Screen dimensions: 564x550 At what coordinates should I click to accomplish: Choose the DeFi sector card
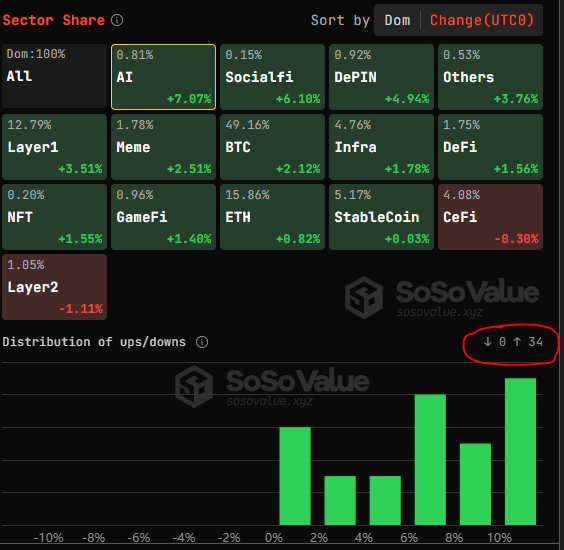[490, 147]
